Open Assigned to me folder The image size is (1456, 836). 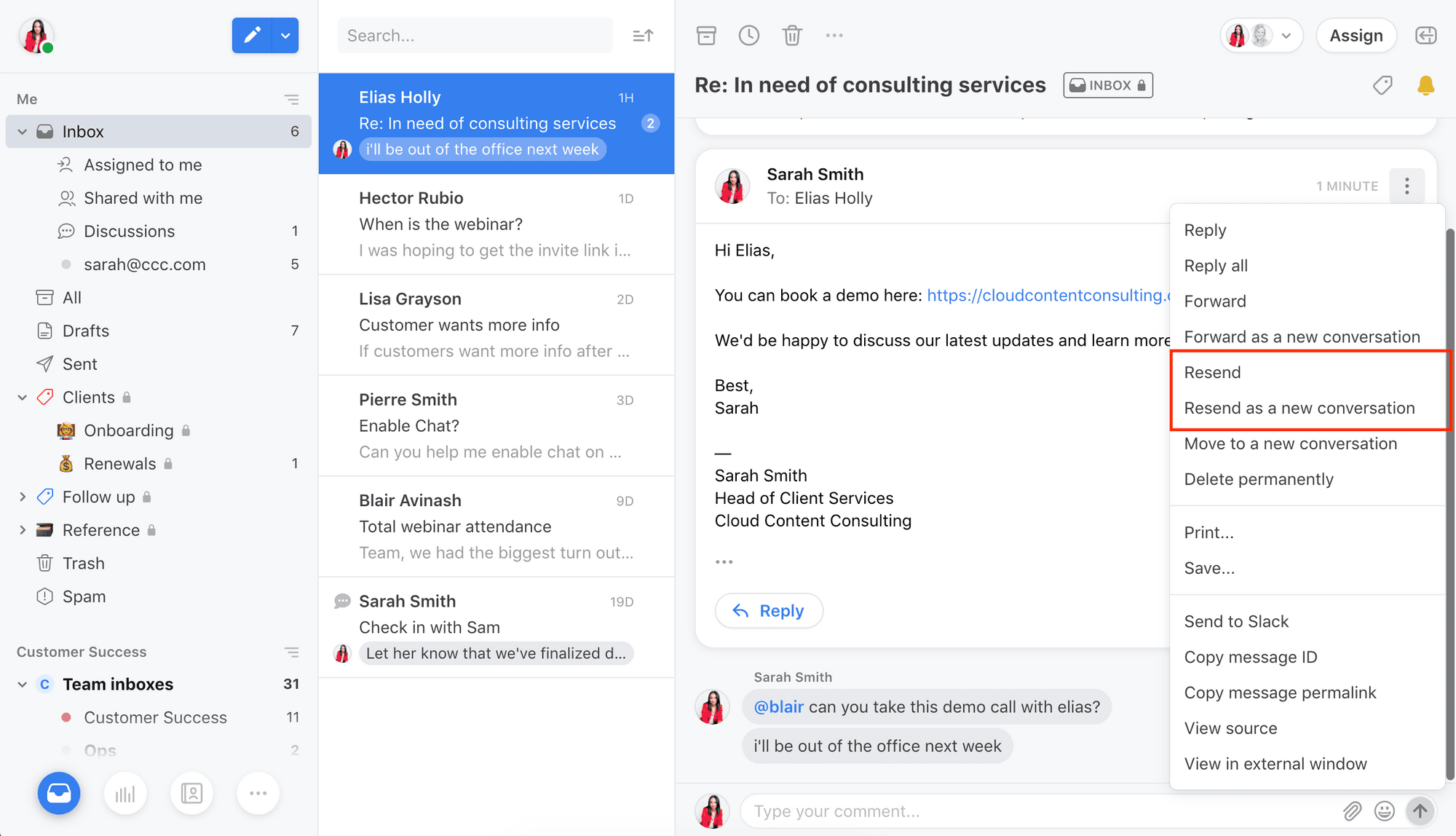click(x=159, y=165)
